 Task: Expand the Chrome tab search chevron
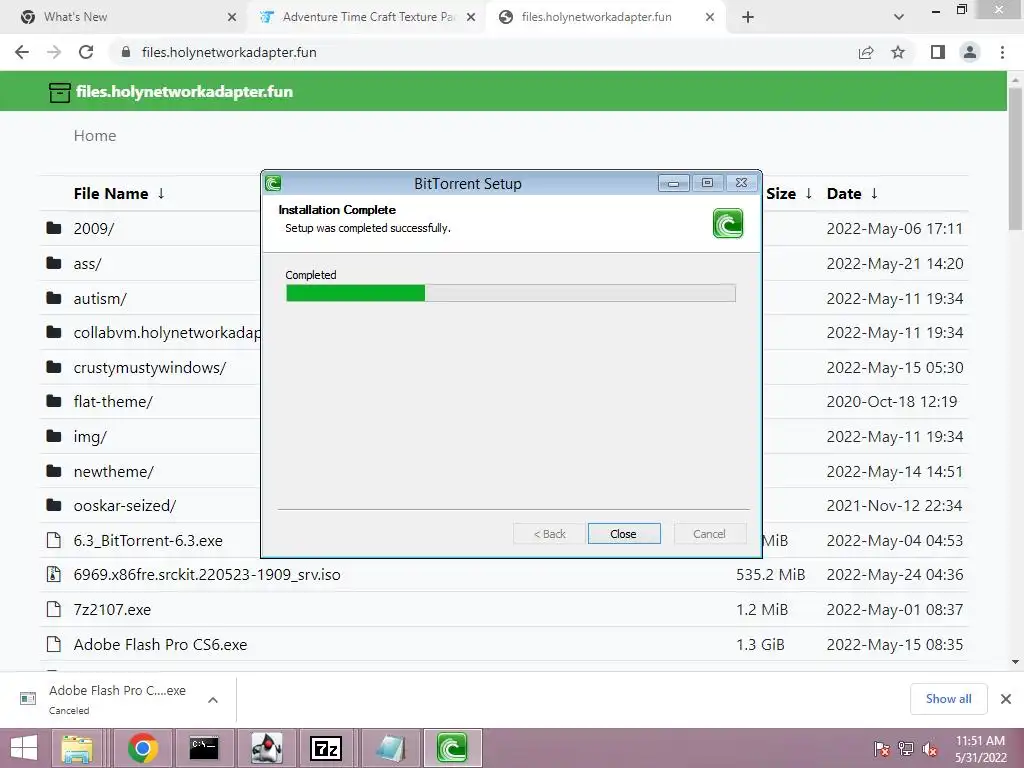coord(899,17)
